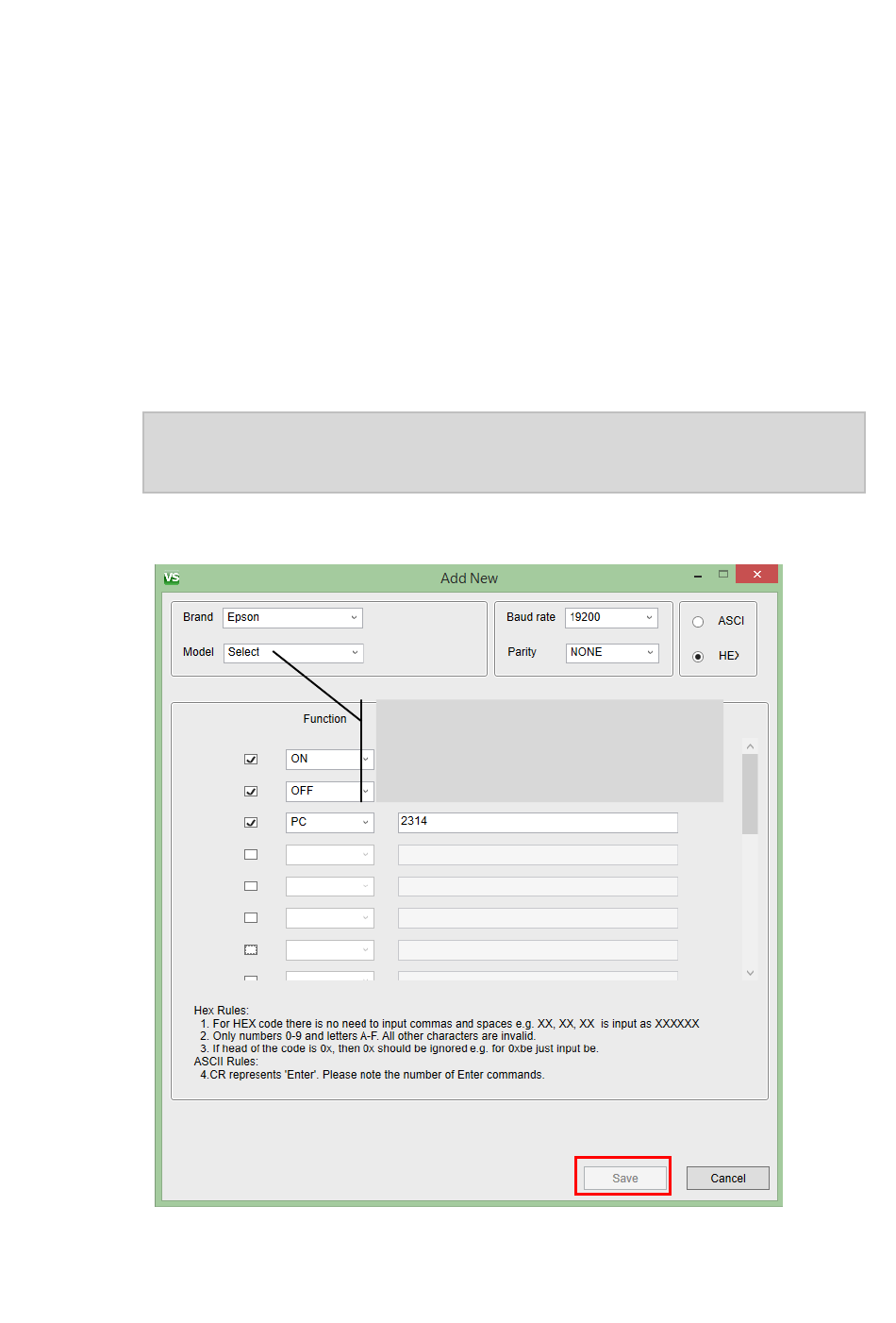
Task: Tick the empty checkbox directly below the PC row
Action: click(x=251, y=854)
